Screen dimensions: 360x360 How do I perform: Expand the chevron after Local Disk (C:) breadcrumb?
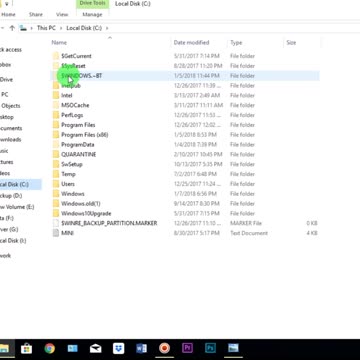pyautogui.click(x=107, y=28)
